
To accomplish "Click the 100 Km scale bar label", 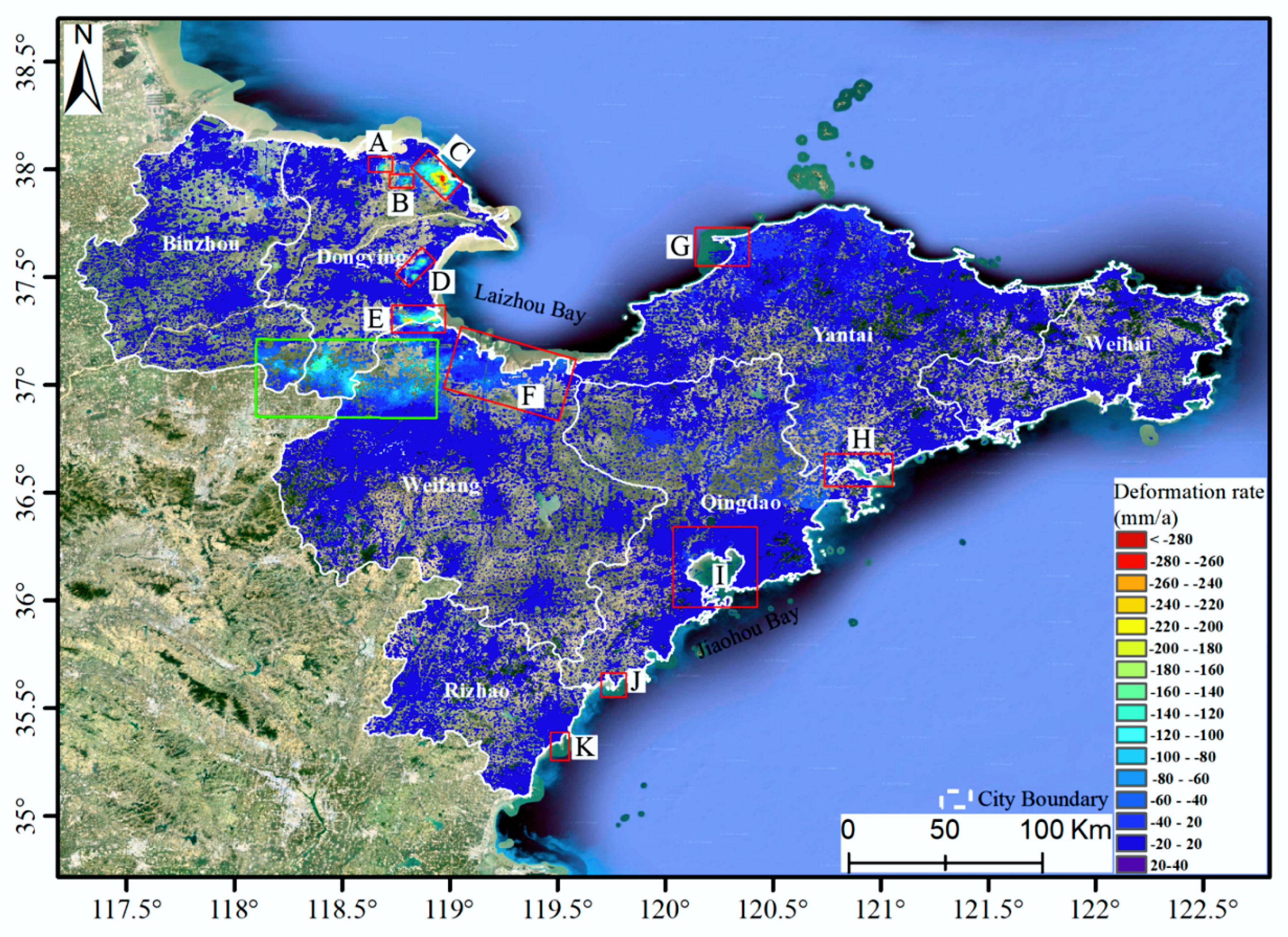I will pos(1065,830).
